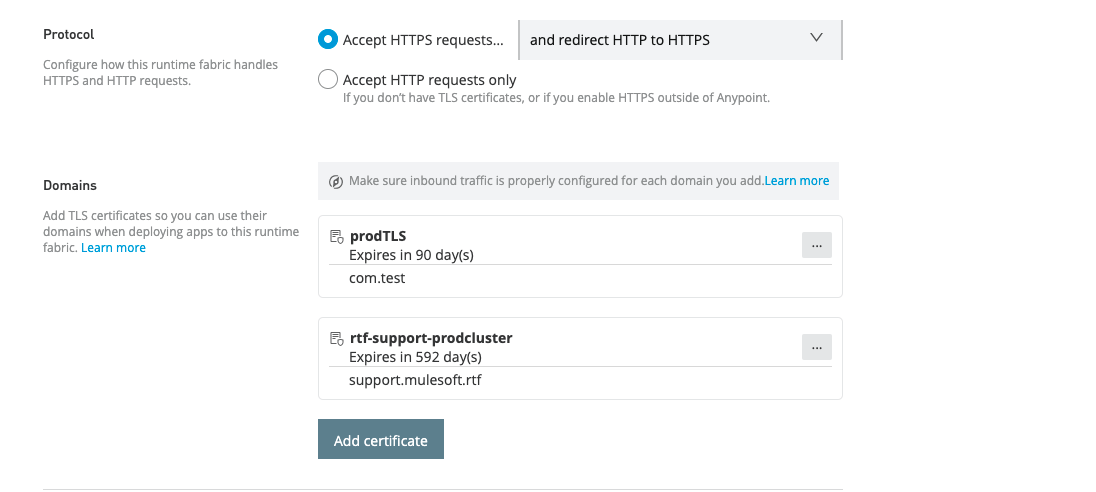Click the Expires in 90 day(s) text
1096x492 pixels.
coord(411,255)
